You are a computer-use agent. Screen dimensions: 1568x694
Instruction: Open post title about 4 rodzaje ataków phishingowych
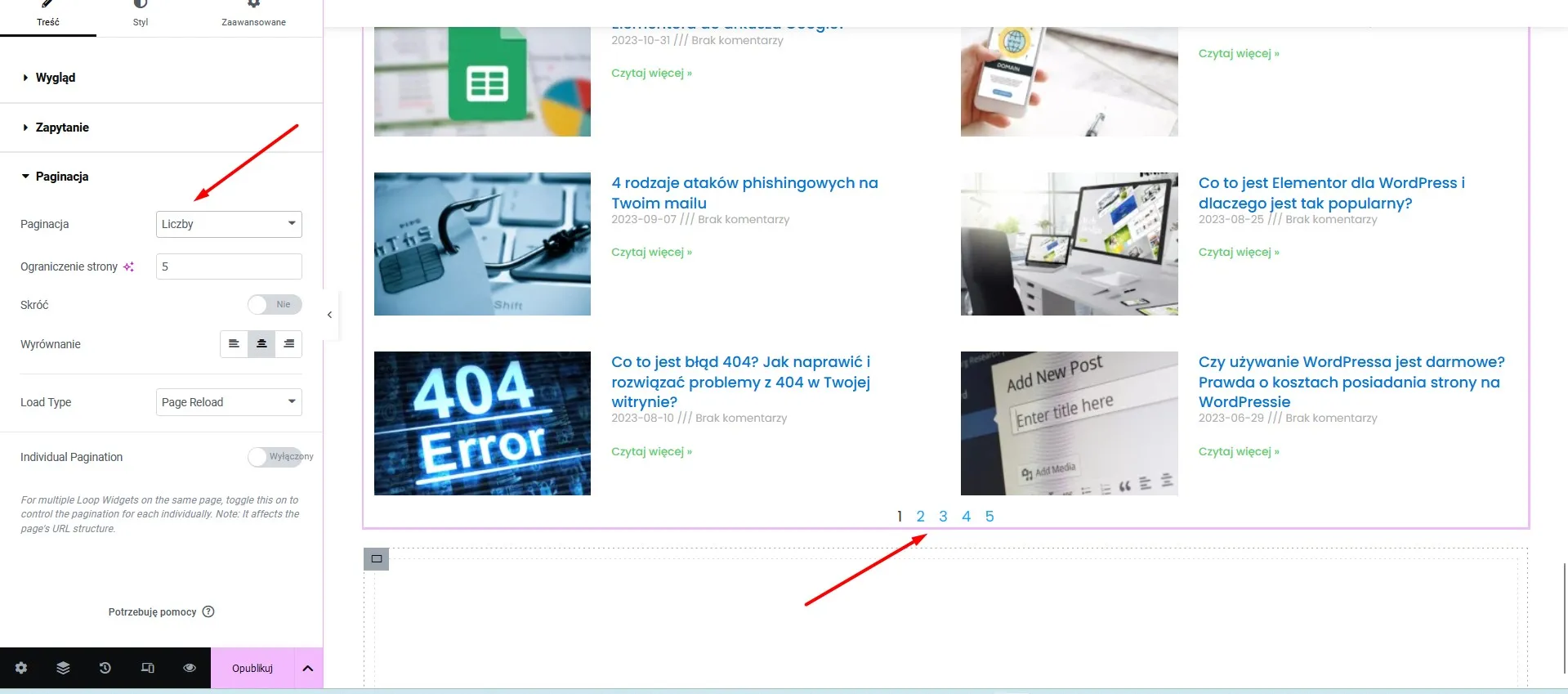[x=744, y=193]
